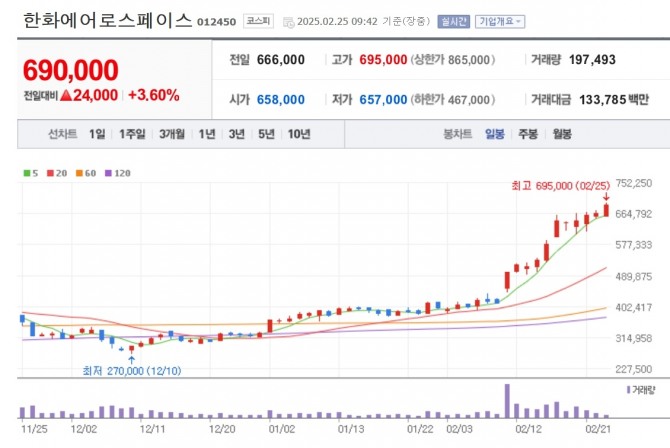Click the latest candlestick under the red arrow
This screenshot has height=448, width=670.
point(606,210)
